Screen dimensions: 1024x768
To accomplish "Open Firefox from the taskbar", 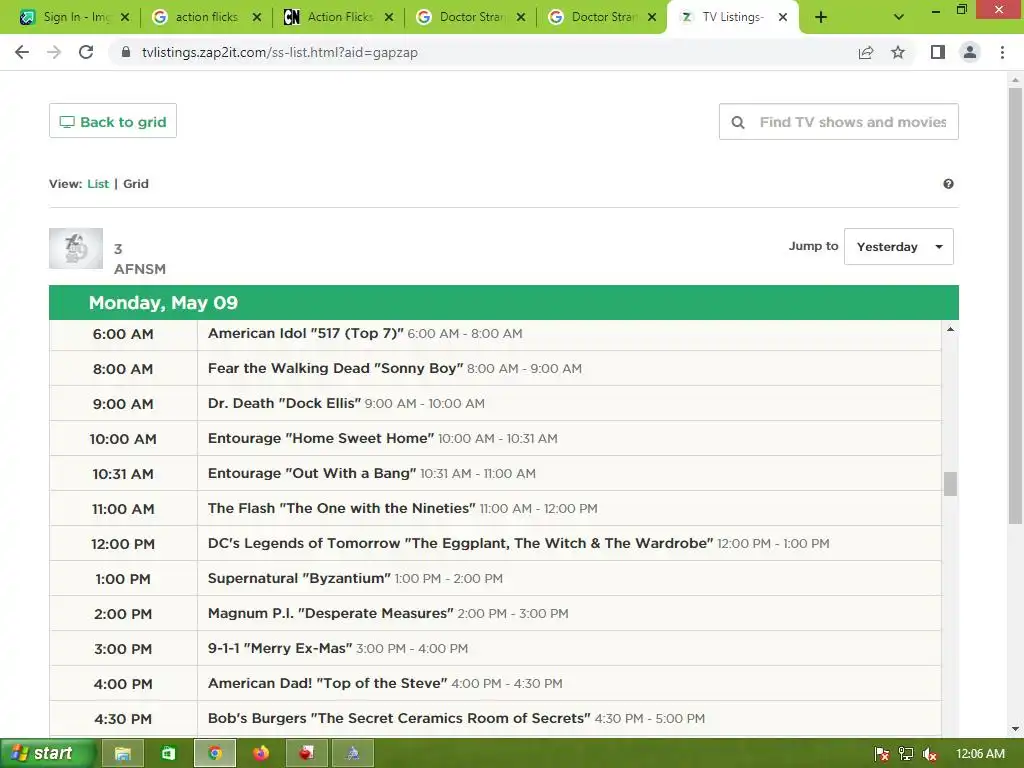I will (x=261, y=754).
